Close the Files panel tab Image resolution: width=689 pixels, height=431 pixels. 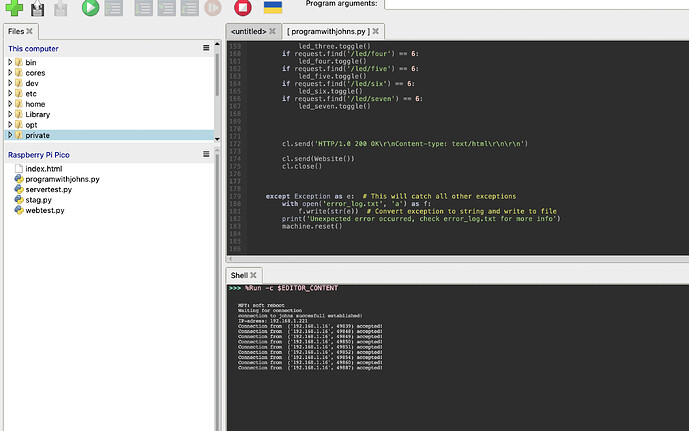[x=29, y=31]
